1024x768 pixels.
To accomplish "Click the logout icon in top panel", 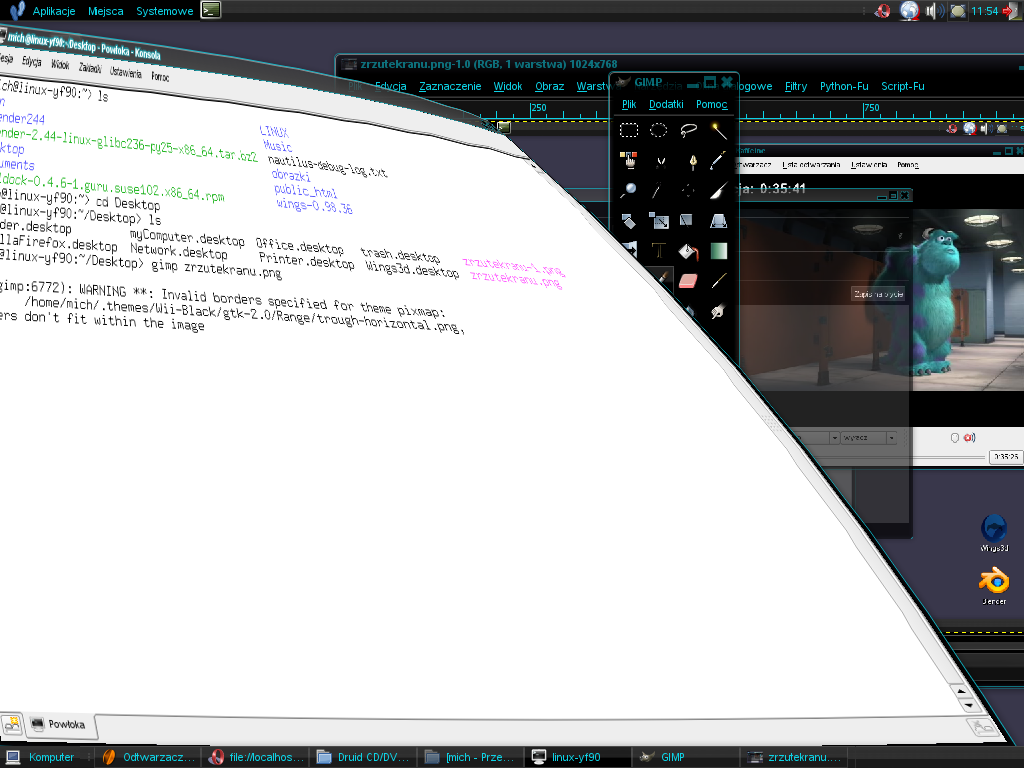I will (x=1012, y=10).
